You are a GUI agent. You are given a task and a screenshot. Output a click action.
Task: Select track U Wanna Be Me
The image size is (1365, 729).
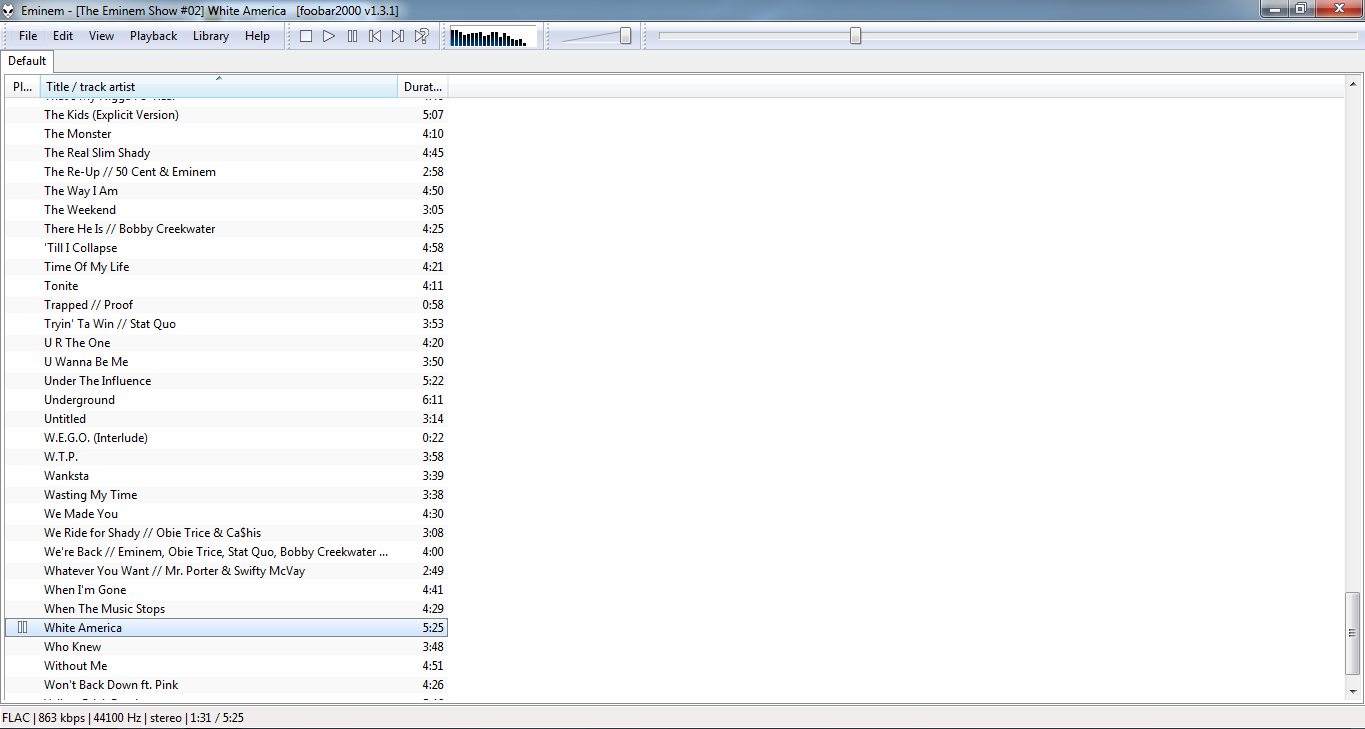point(226,362)
